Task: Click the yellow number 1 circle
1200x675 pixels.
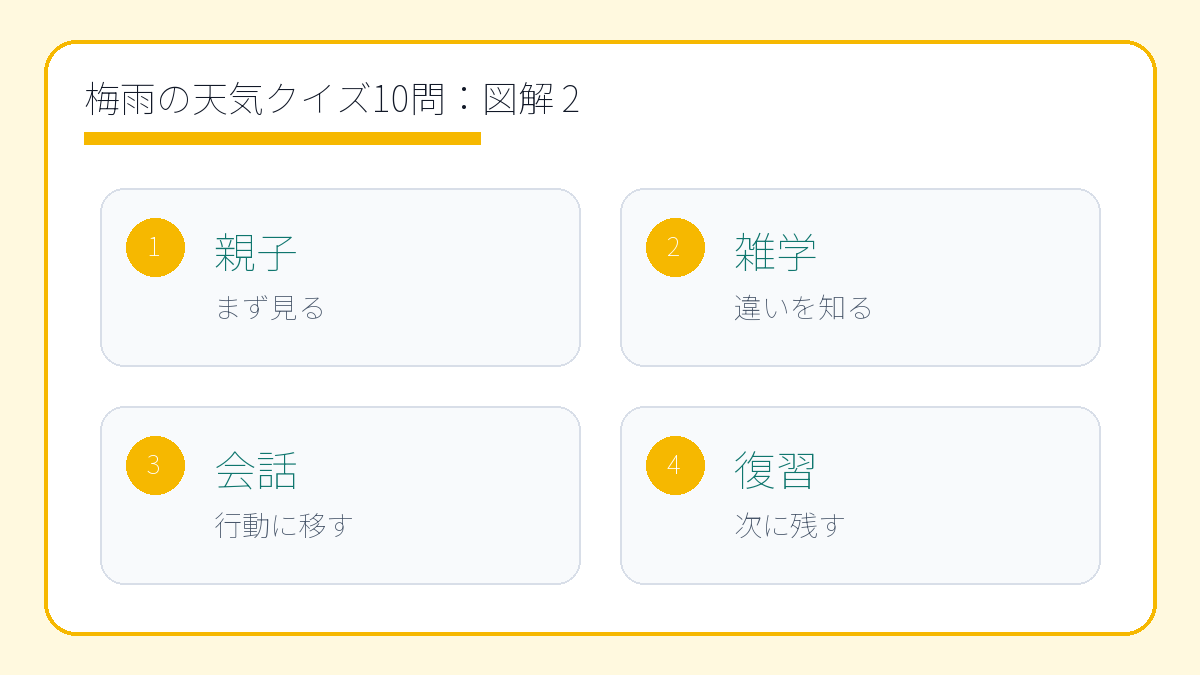Action: pyautogui.click(x=155, y=247)
